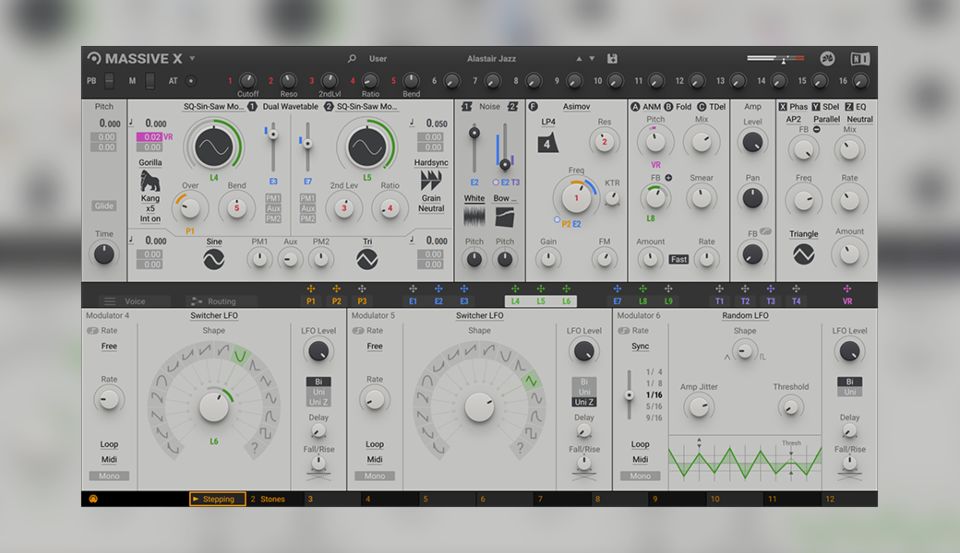The height and width of the screenshot is (553, 960).
Task: Click the save preset floppy disk icon
Action: click(x=612, y=59)
